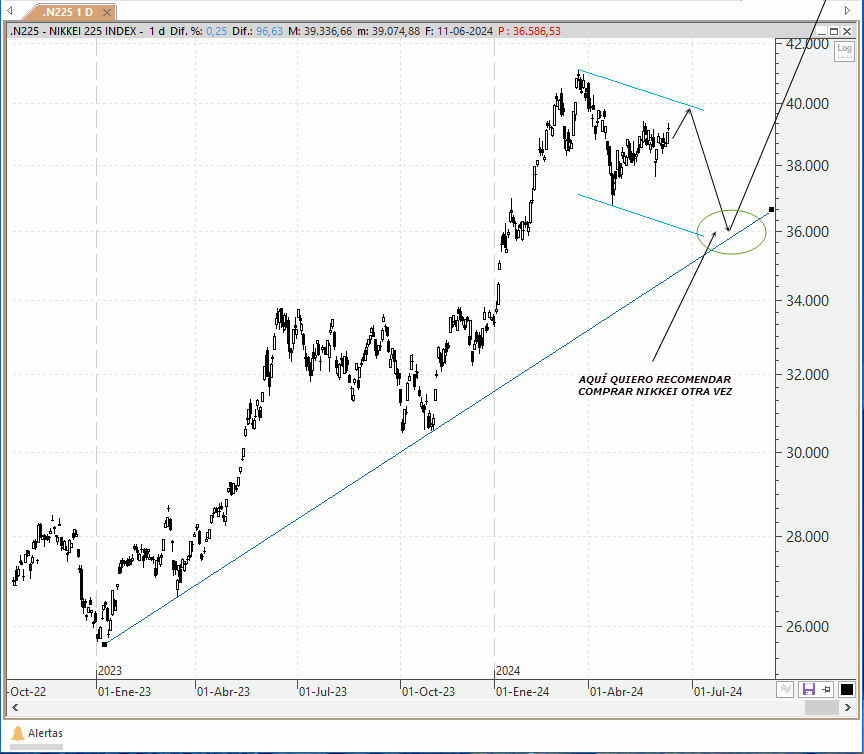Click the horizontal scrollbar left arrow
The image size is (864, 754).
pos(15,707)
